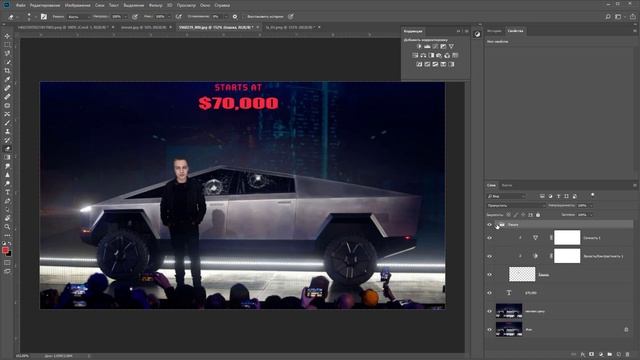Viewport: 640px width, 360px height.
Task: Select the Clone Stamp tool
Action: point(7,131)
